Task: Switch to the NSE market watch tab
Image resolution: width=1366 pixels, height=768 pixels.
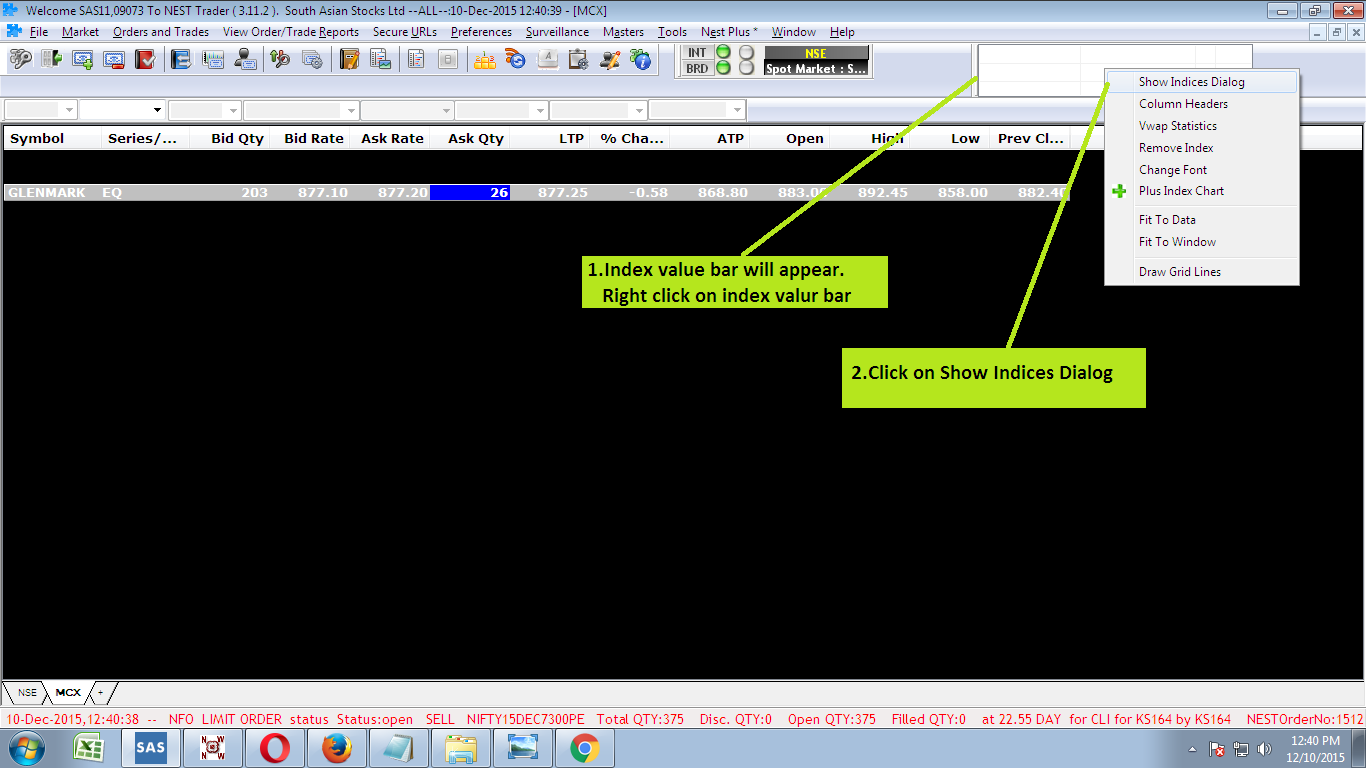Action: coord(26,692)
